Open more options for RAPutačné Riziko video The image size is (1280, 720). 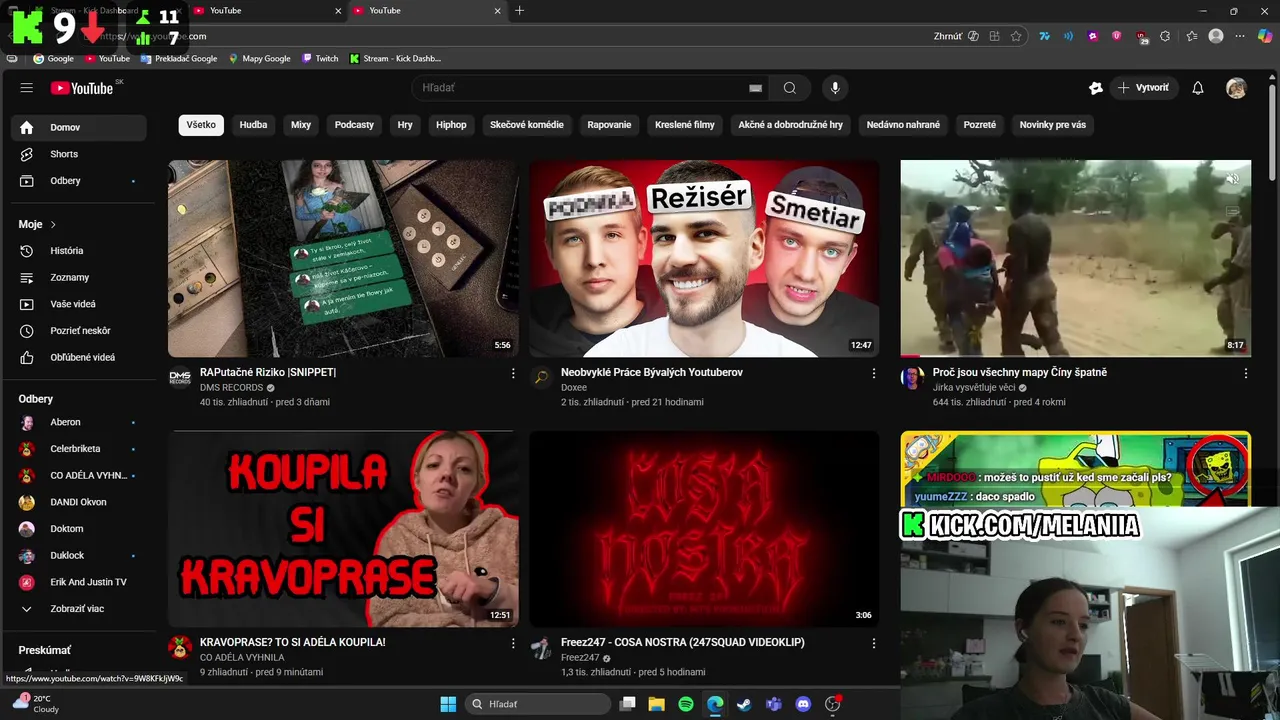coord(513,373)
